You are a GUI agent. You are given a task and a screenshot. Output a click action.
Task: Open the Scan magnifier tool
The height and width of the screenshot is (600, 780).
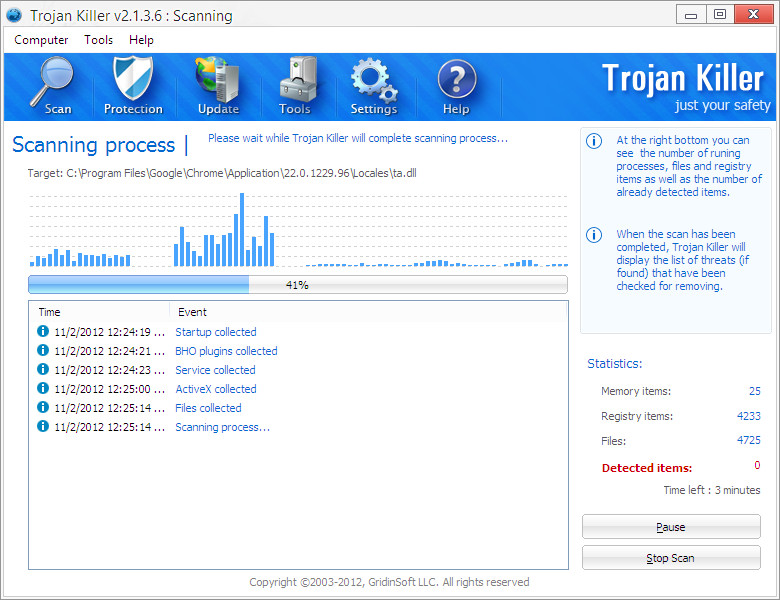[53, 87]
